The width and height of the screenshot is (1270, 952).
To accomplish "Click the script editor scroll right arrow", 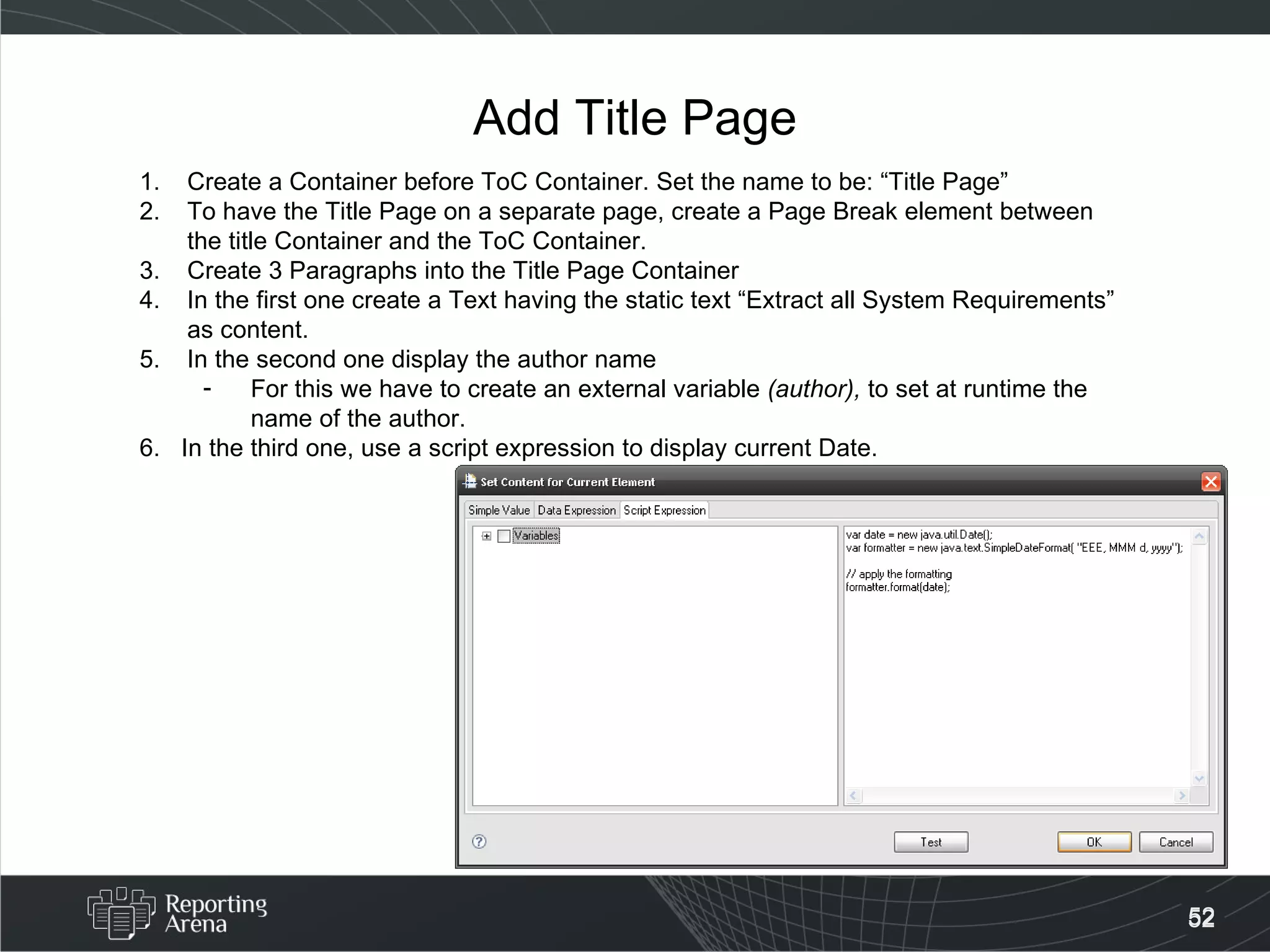I will pyautogui.click(x=1182, y=795).
